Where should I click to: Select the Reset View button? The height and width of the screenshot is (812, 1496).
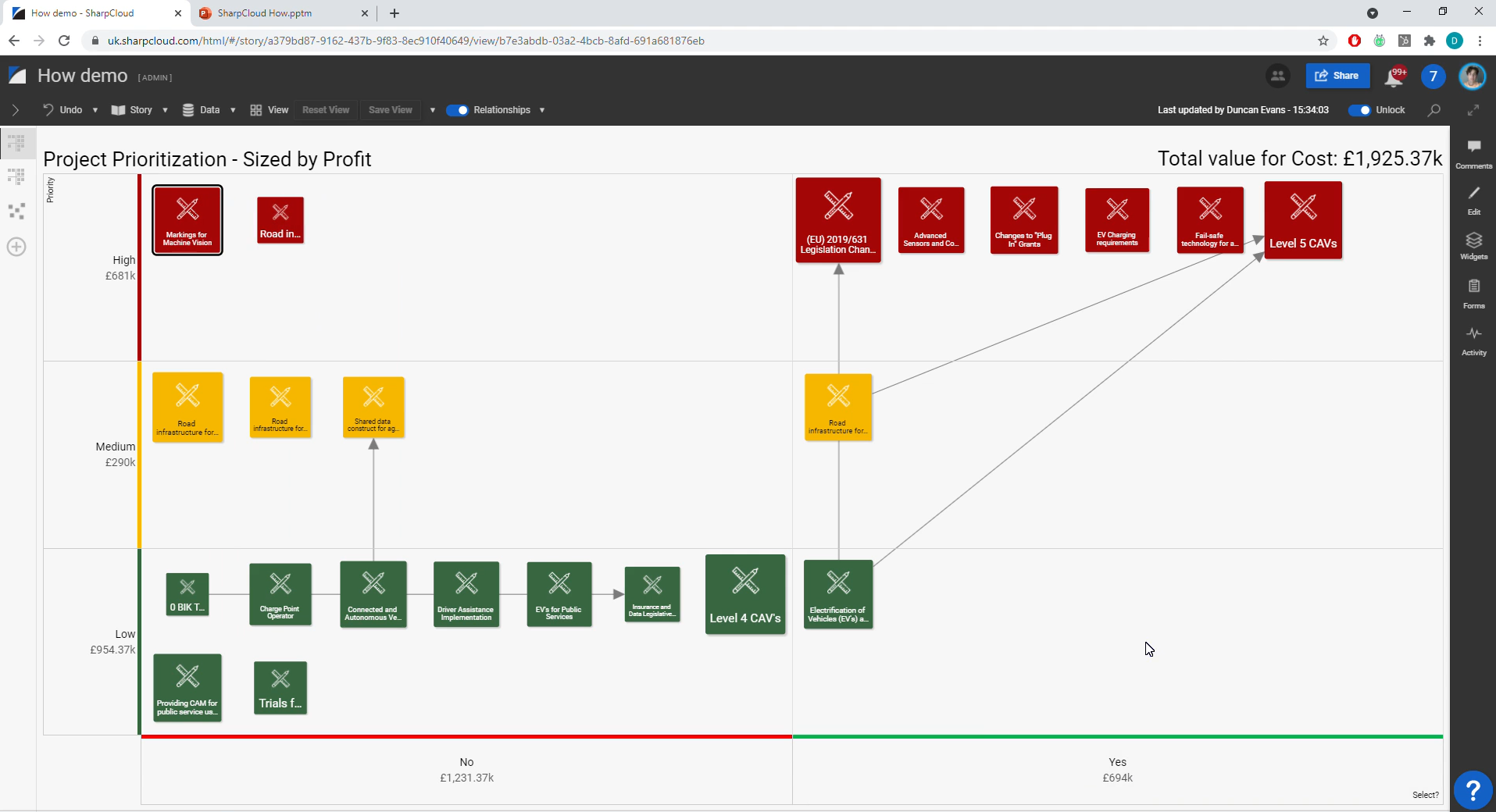[325, 110]
